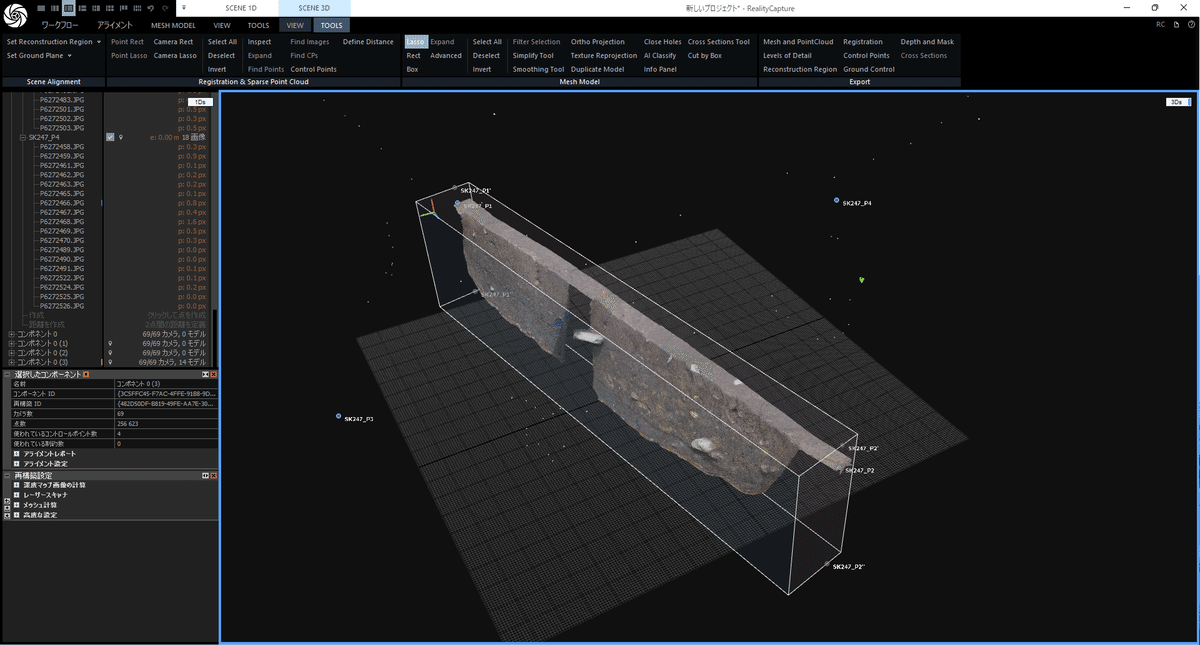Expand コンポーネント 0 (2) node
This screenshot has width=1200, height=645.
pyautogui.click(x=11, y=353)
